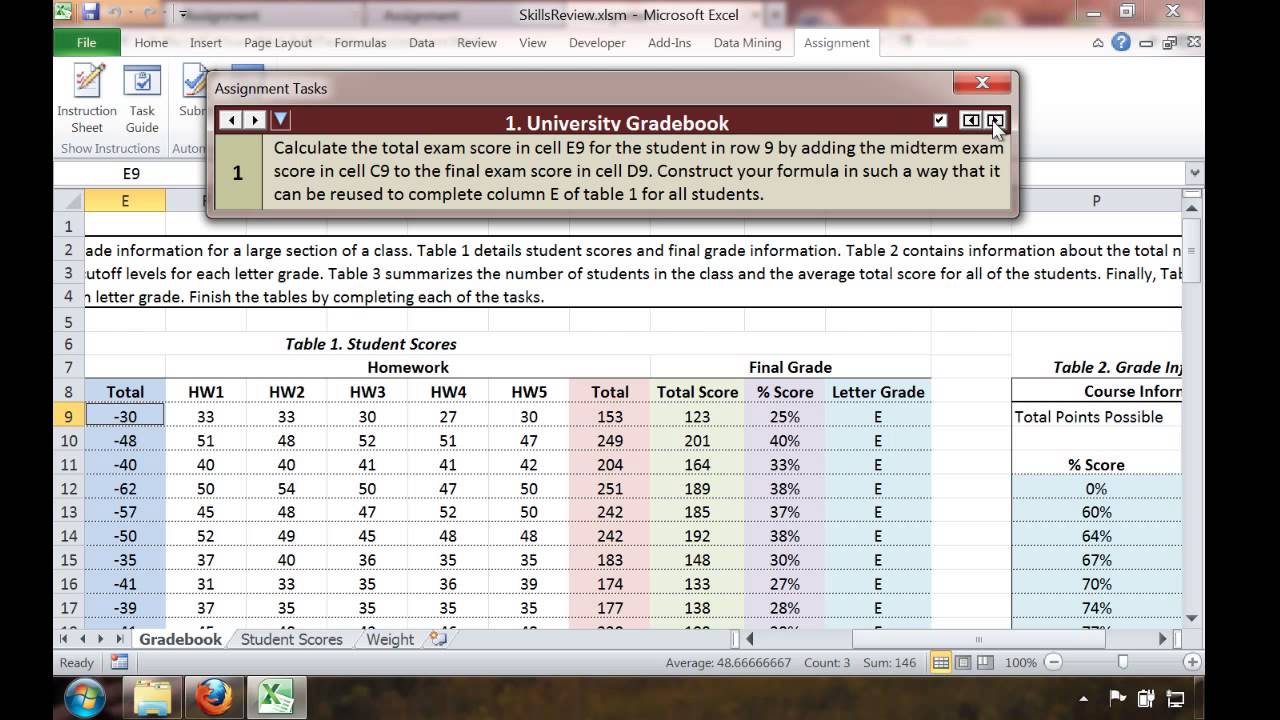Zoom out with the minus button
This screenshot has height=720, width=1280.
coord(1053,662)
